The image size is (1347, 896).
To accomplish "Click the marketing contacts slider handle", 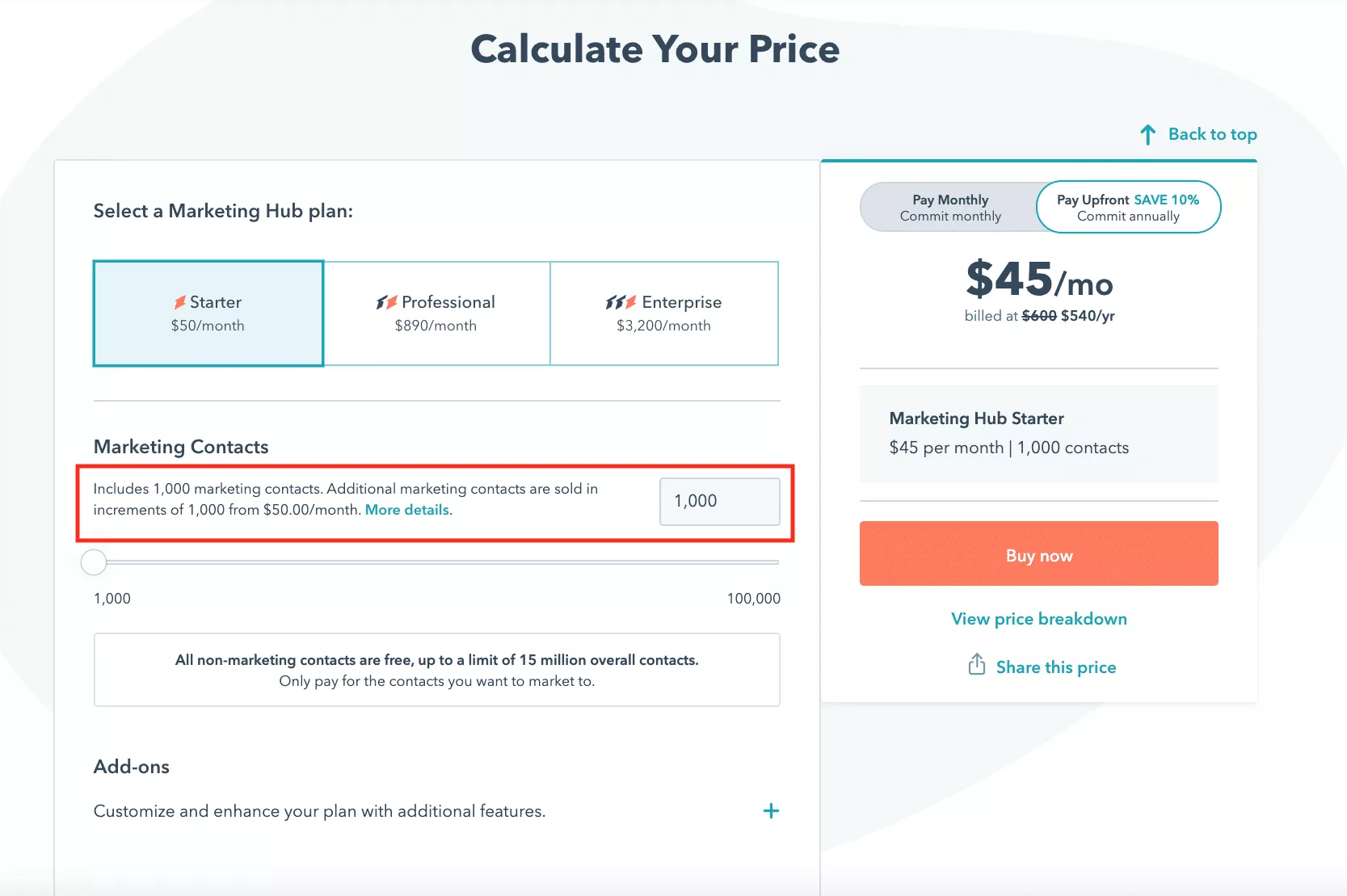I will click(x=94, y=562).
